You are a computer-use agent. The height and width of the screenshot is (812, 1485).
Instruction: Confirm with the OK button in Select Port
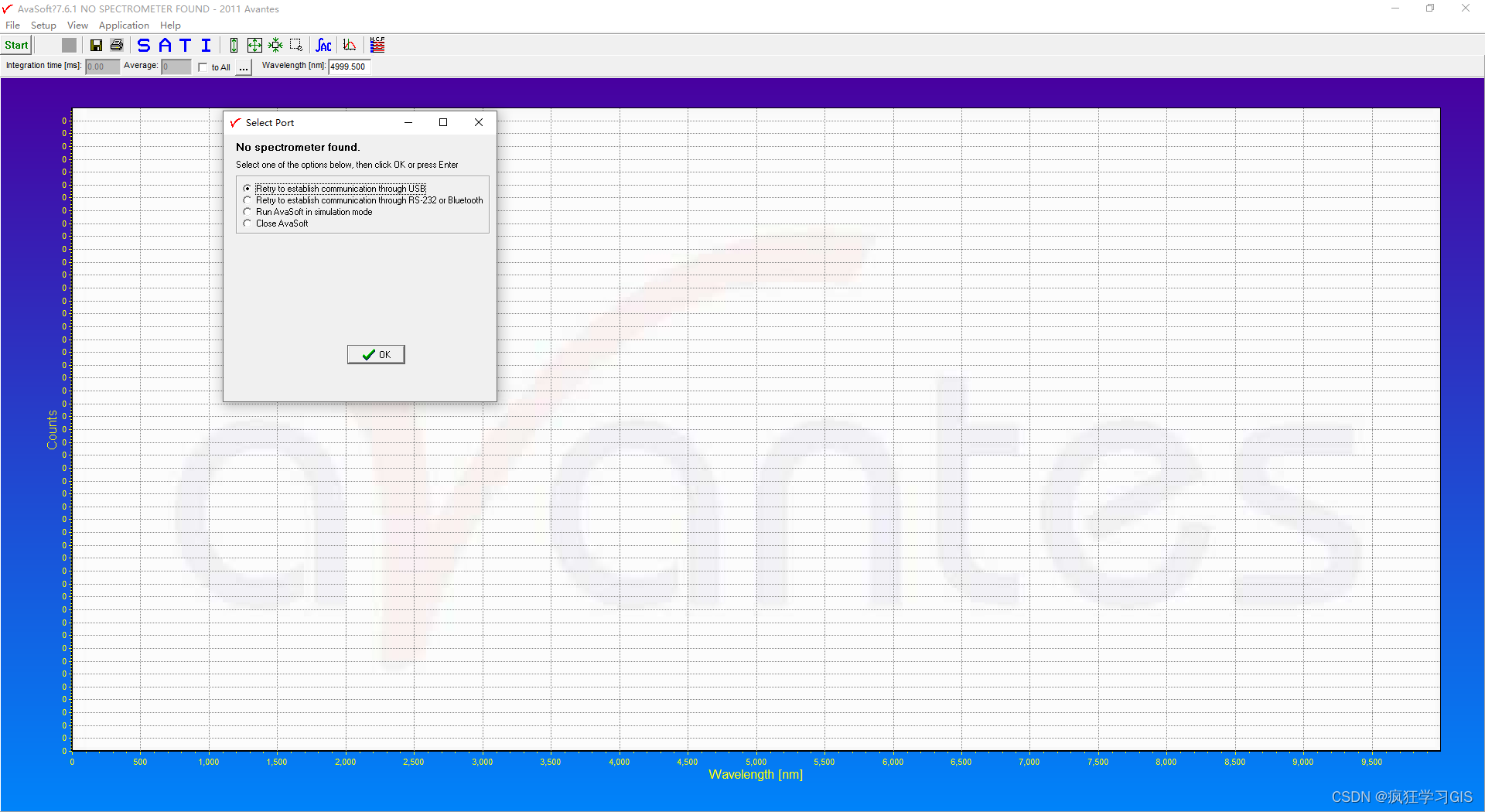[x=376, y=355]
